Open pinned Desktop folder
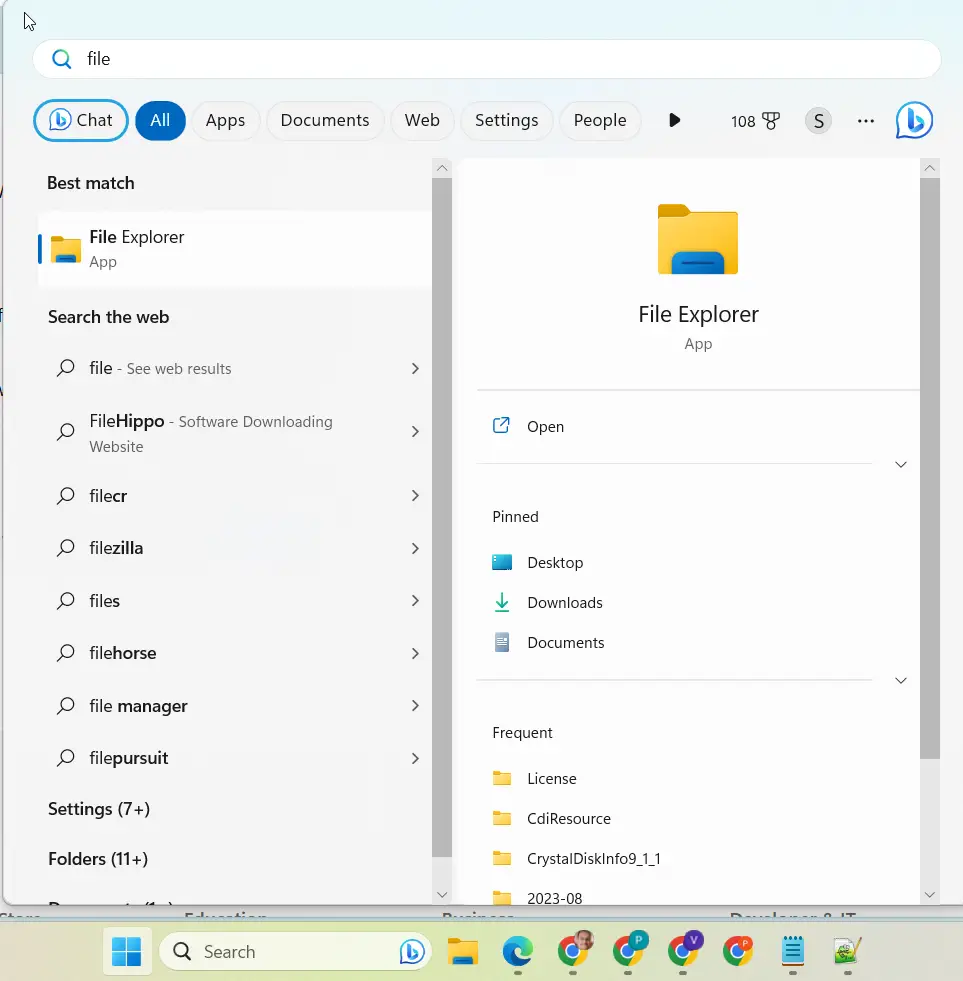 [x=555, y=562]
